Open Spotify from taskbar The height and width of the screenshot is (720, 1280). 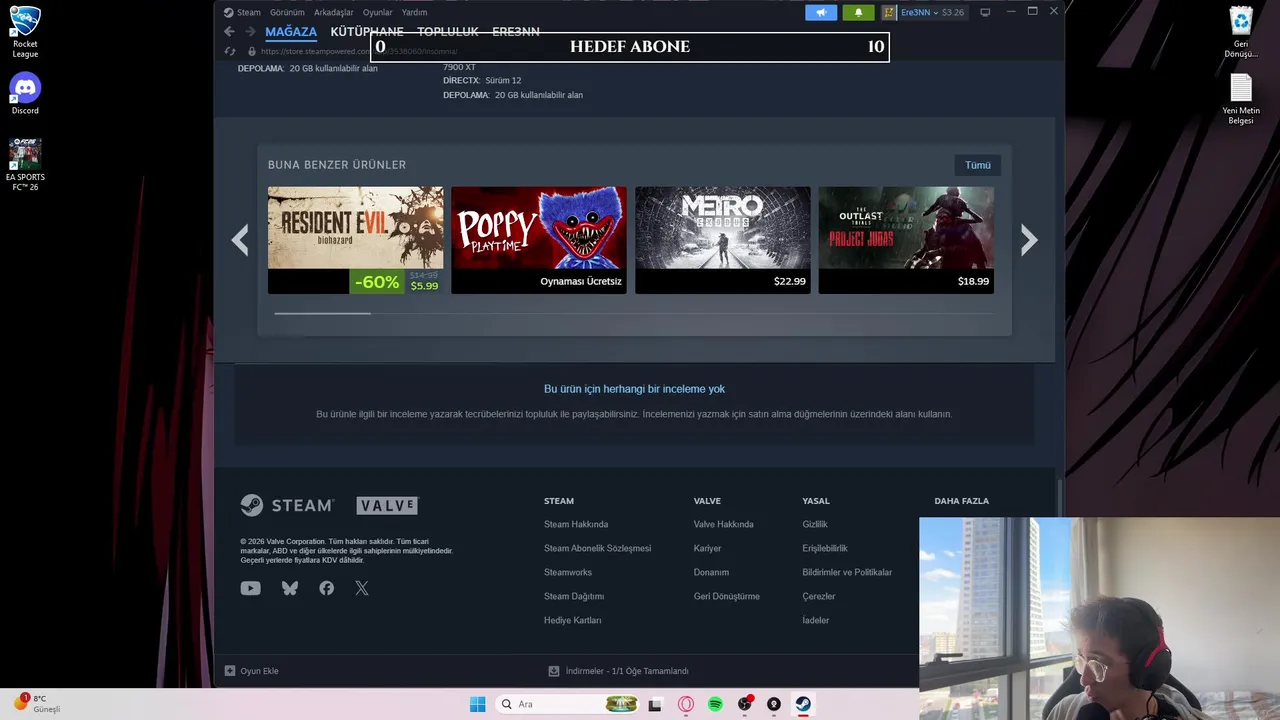click(x=715, y=704)
